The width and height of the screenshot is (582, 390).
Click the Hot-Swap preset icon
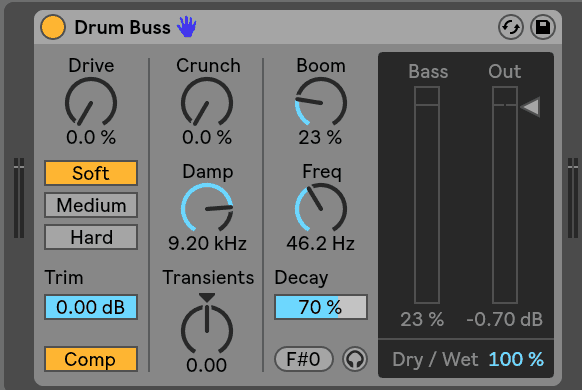tap(510, 27)
